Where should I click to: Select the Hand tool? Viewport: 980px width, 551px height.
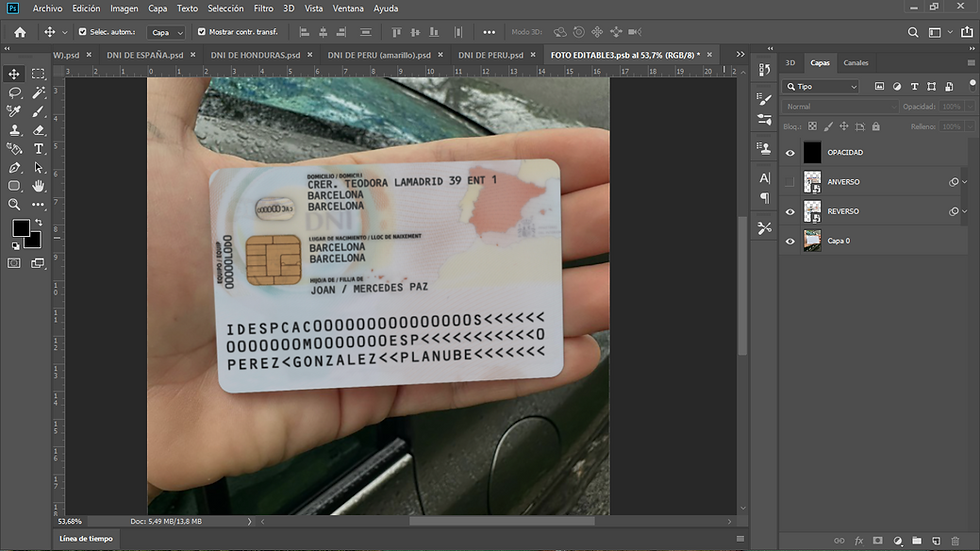click(x=38, y=186)
